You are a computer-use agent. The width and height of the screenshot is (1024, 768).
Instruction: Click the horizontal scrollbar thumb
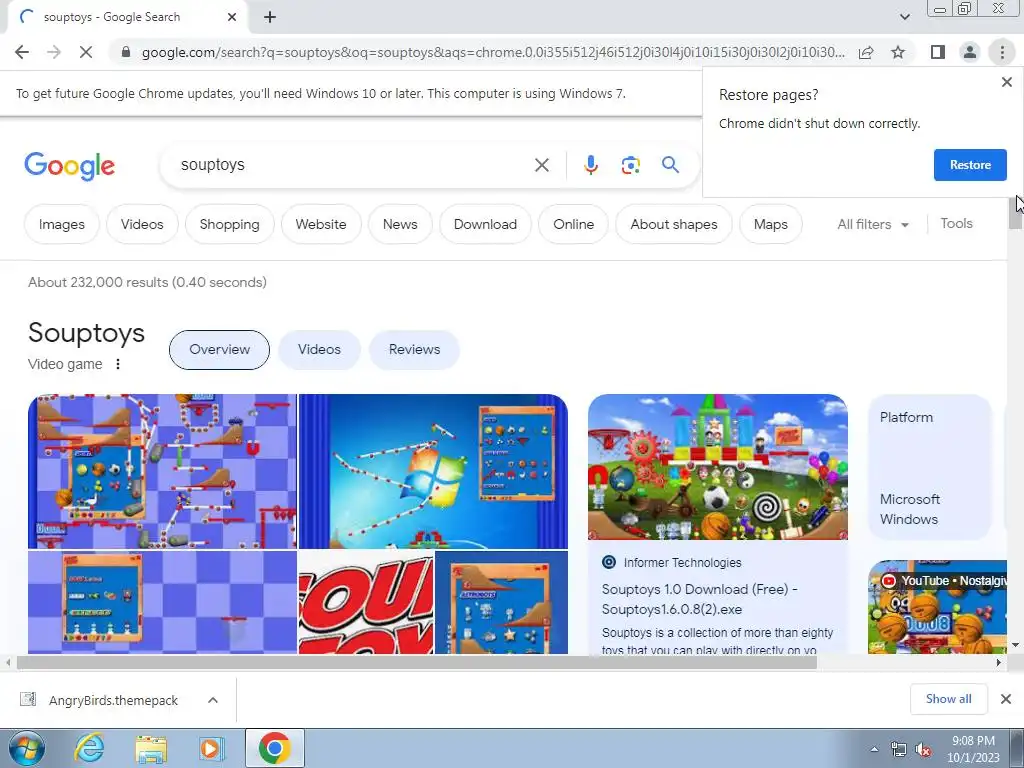[x=417, y=663]
